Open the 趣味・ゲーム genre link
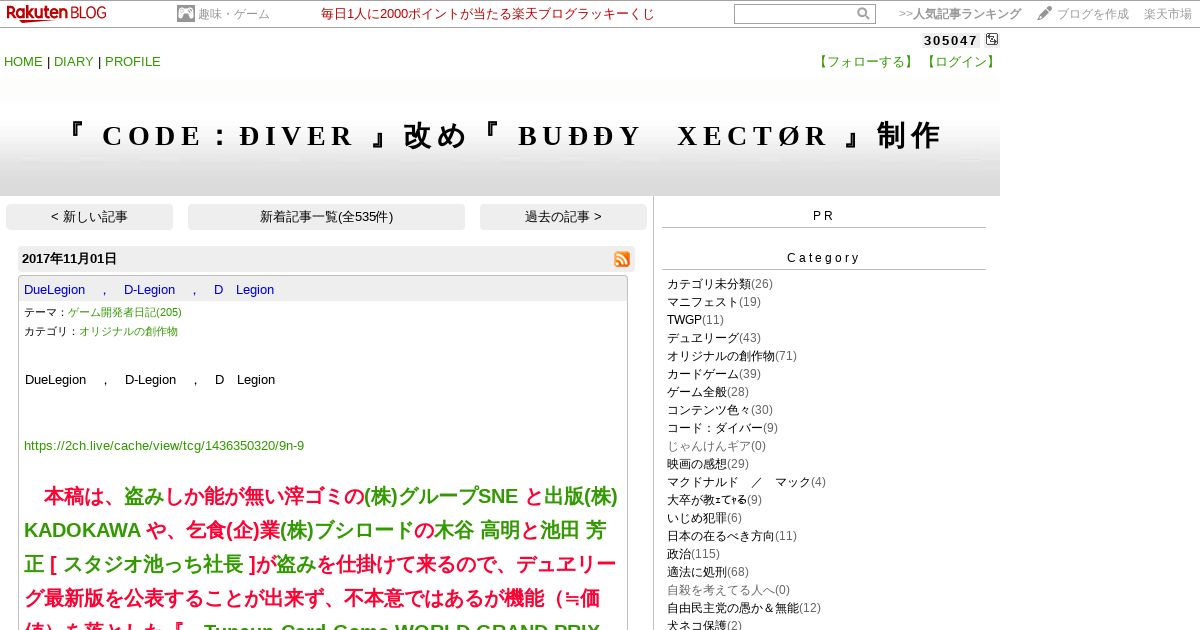 pyautogui.click(x=234, y=14)
